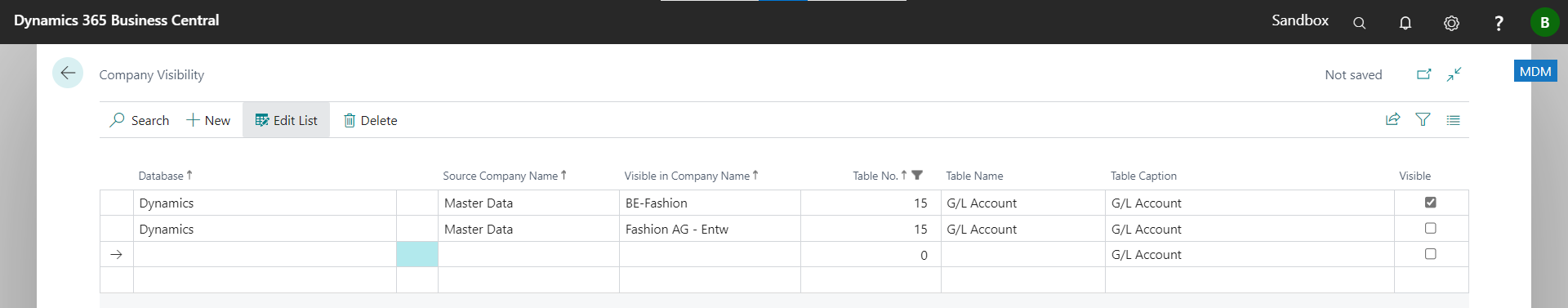Toggle the filter pane funnel icon
The image size is (1568, 308).
click(1423, 119)
